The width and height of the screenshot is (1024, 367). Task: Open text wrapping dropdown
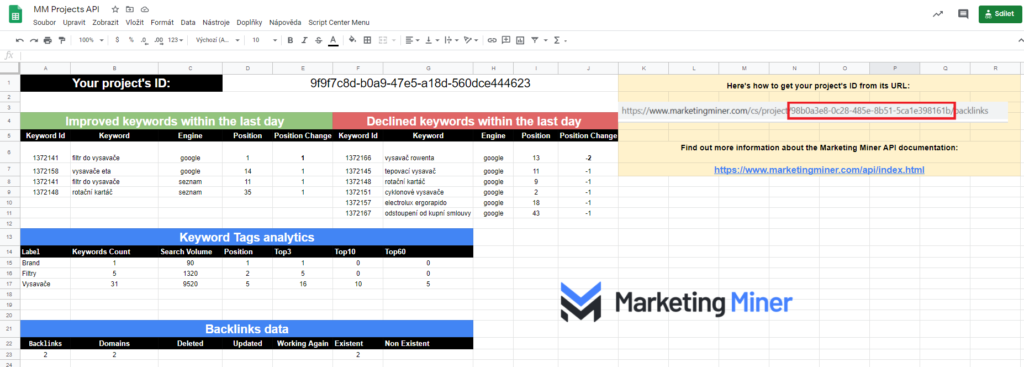click(451, 40)
